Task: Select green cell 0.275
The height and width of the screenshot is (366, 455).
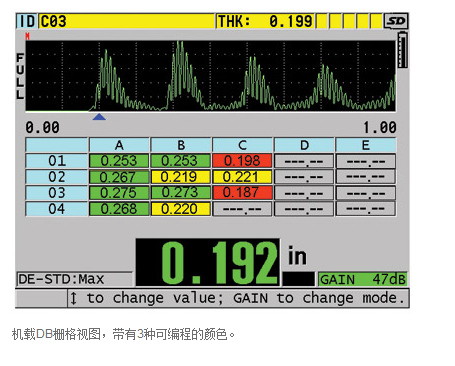Action: point(119,193)
